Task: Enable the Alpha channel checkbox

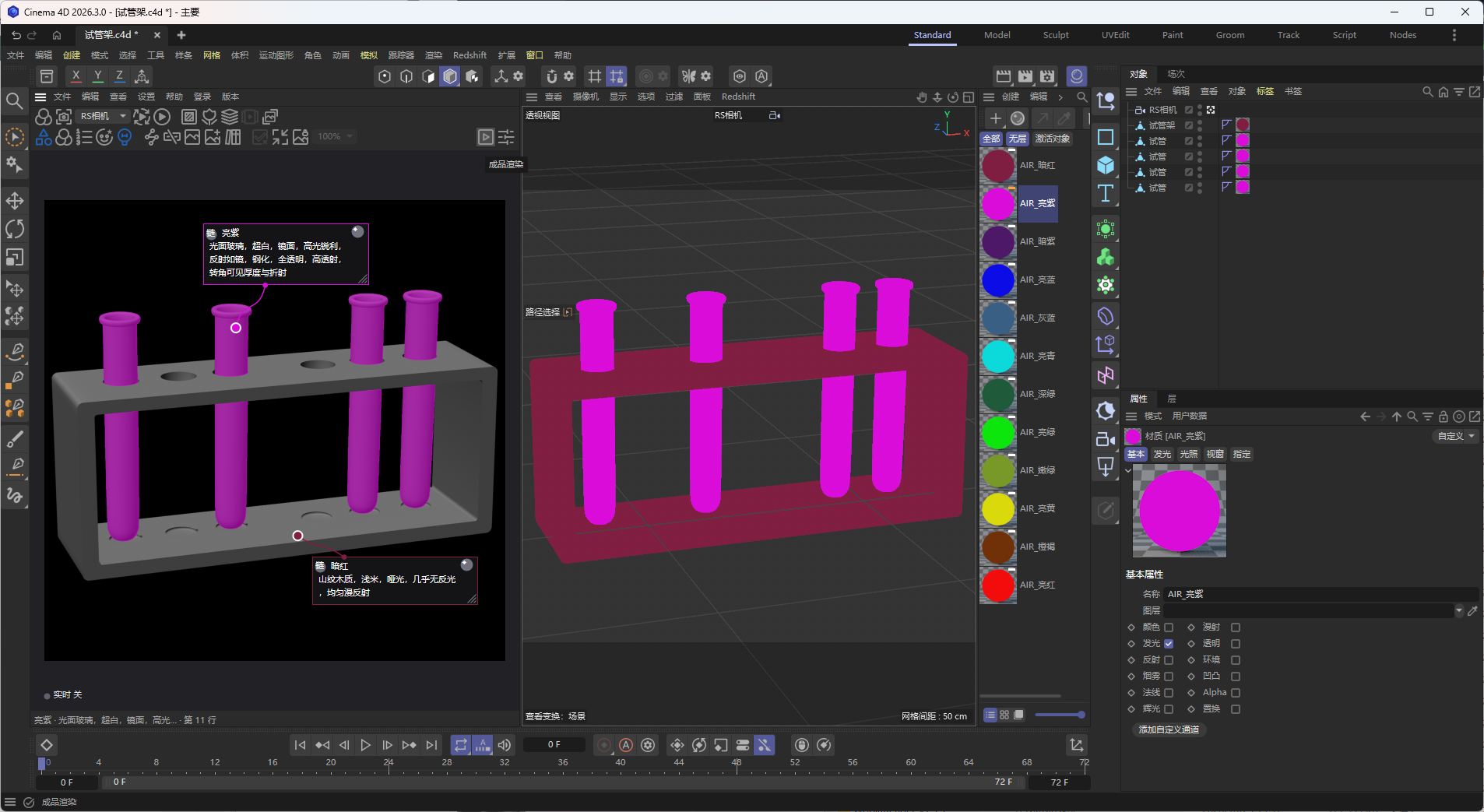Action: (1236, 693)
